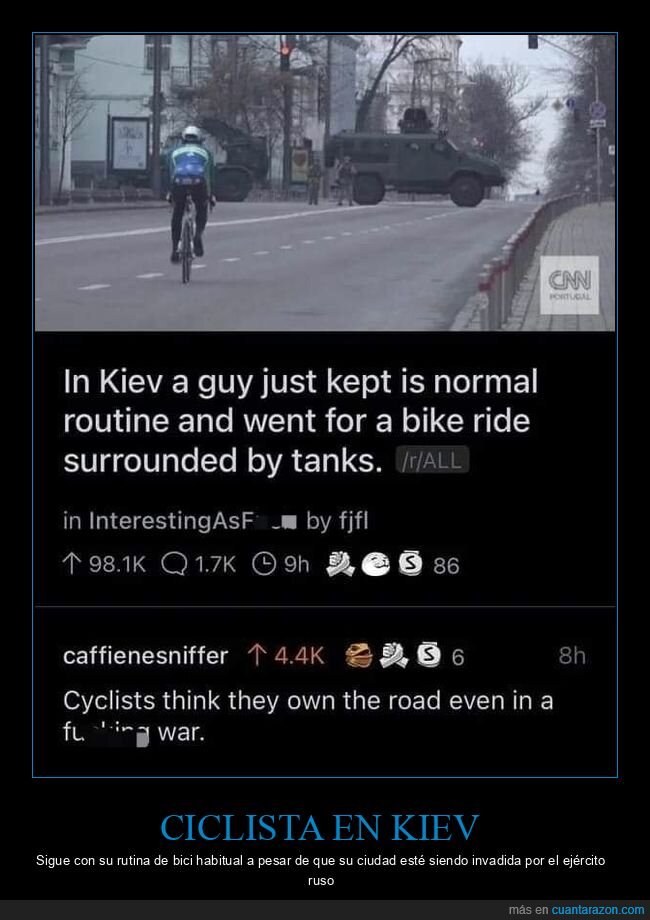This screenshot has width=650, height=920.
Task: Open the caffienesniffer user profile
Action: (x=145, y=655)
